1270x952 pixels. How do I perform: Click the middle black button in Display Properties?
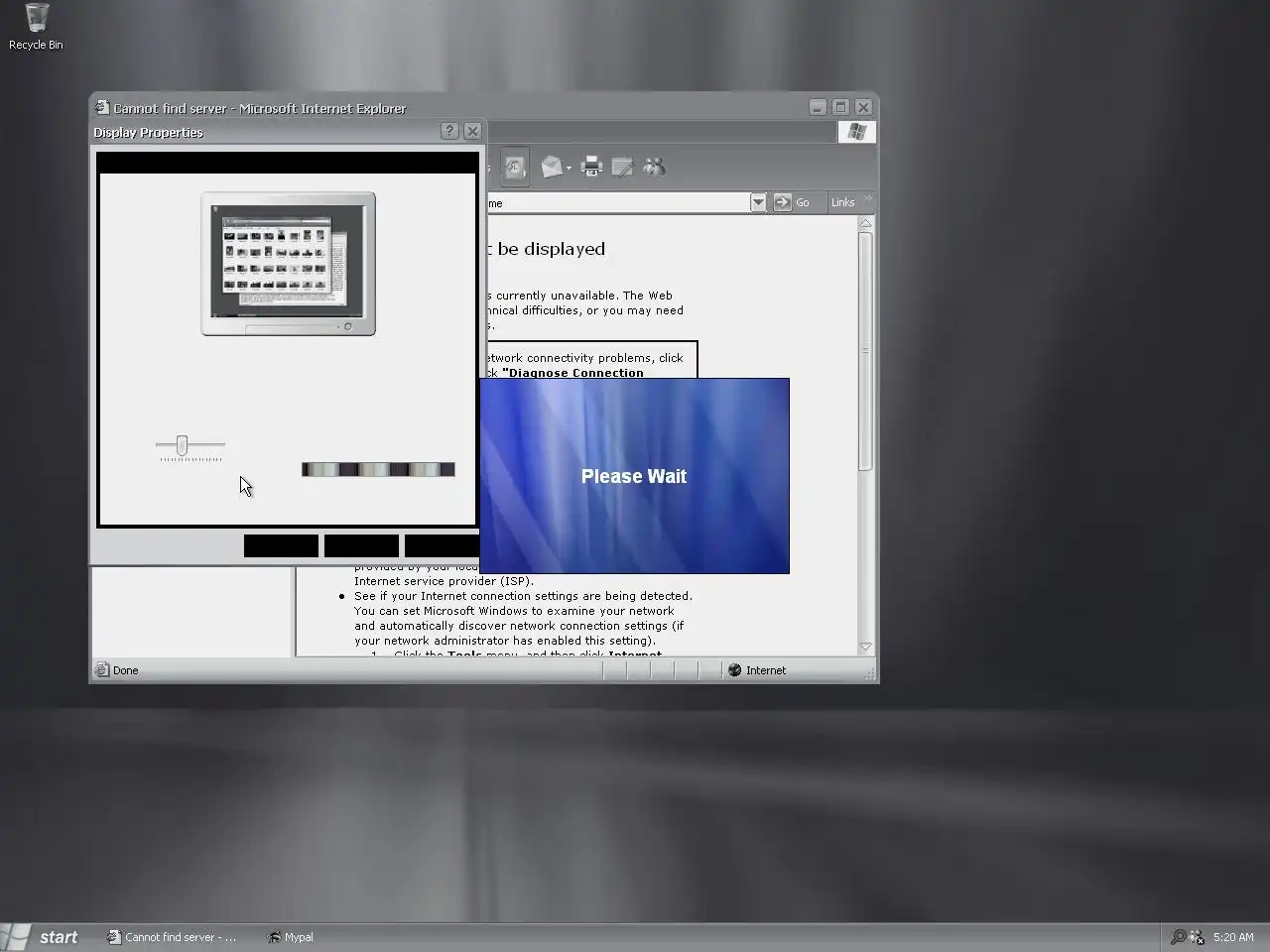coord(361,545)
